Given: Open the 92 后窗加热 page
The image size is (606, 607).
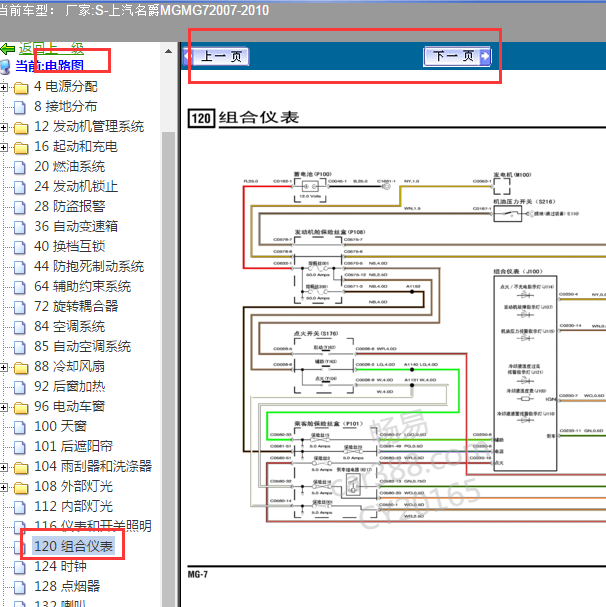Looking at the screenshot, I should coord(69,386).
